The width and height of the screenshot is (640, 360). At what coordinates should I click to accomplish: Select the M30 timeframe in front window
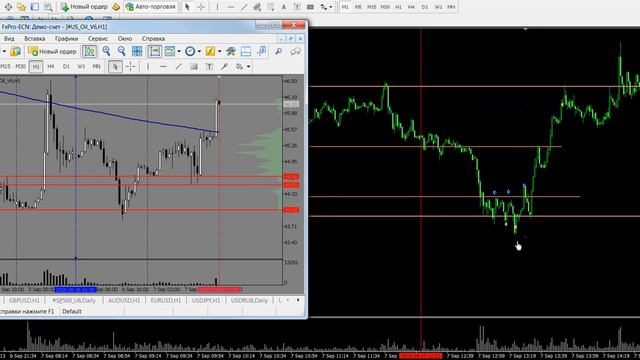(x=20, y=66)
